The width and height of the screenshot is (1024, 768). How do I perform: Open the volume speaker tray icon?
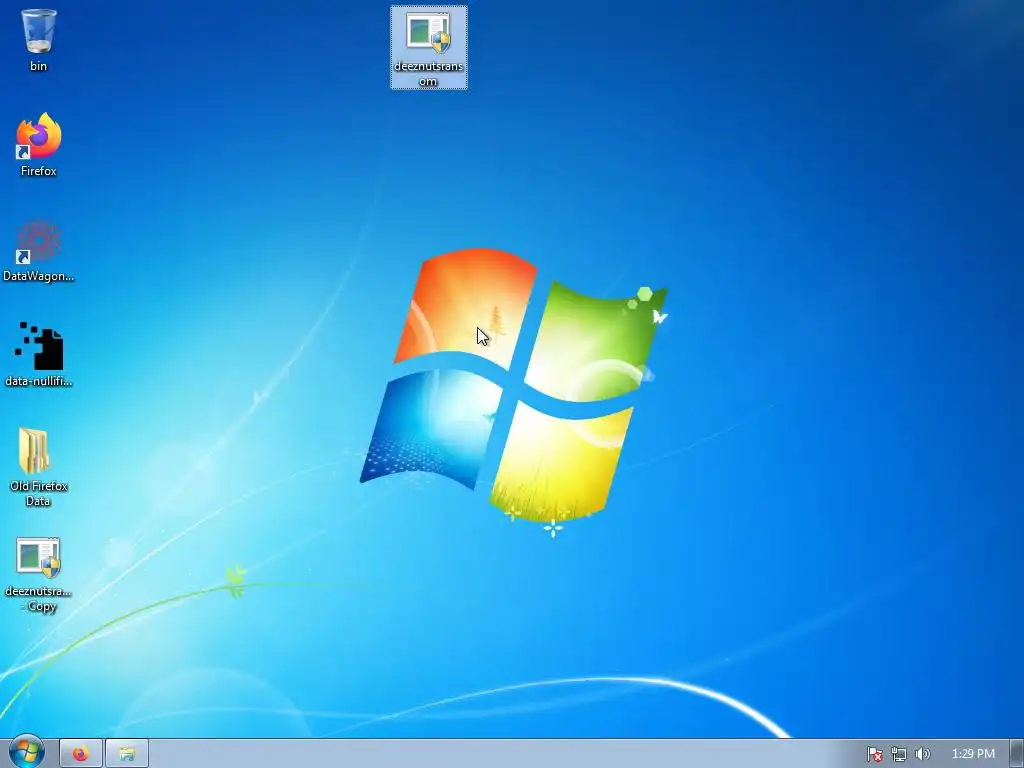coord(922,754)
